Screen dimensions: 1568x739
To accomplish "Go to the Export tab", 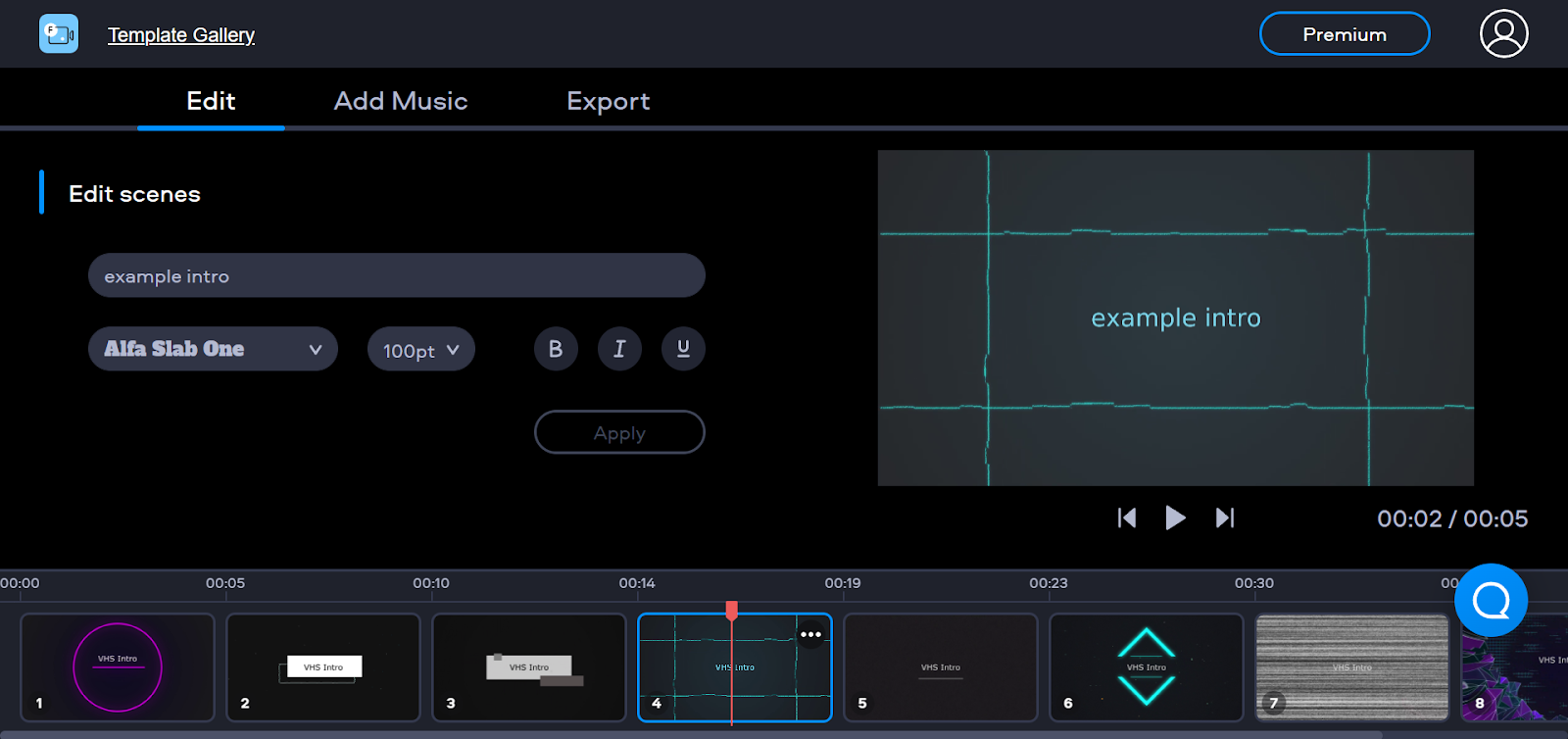I will (x=608, y=101).
